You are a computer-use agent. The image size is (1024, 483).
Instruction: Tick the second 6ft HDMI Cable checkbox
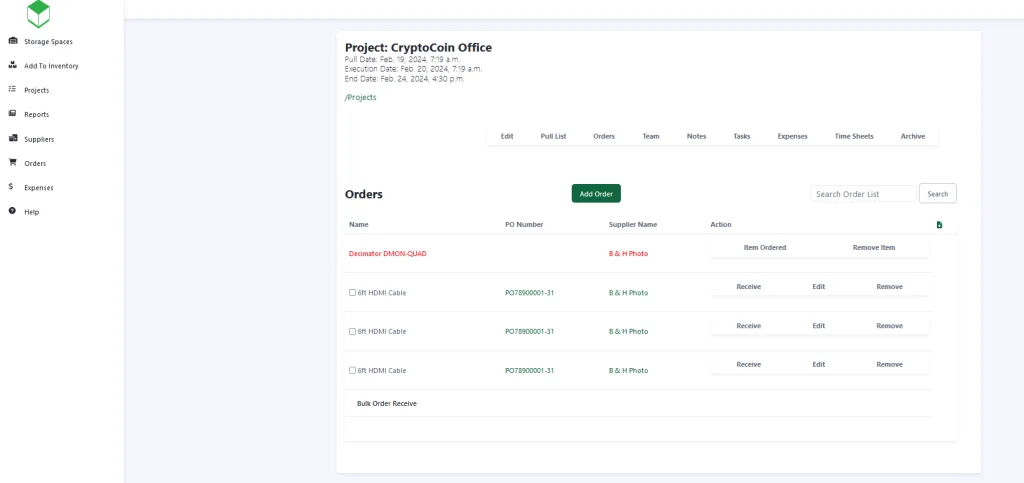click(352, 331)
